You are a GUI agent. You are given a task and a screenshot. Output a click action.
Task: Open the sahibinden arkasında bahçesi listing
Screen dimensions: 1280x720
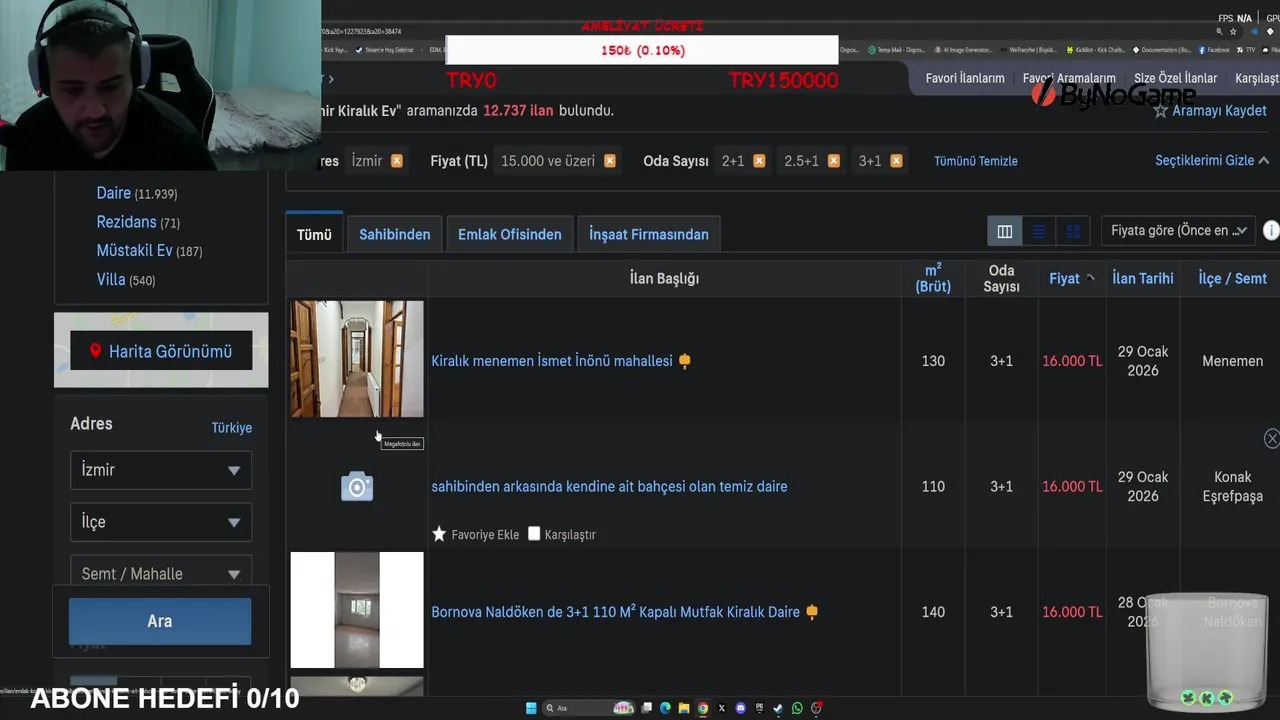[609, 487]
